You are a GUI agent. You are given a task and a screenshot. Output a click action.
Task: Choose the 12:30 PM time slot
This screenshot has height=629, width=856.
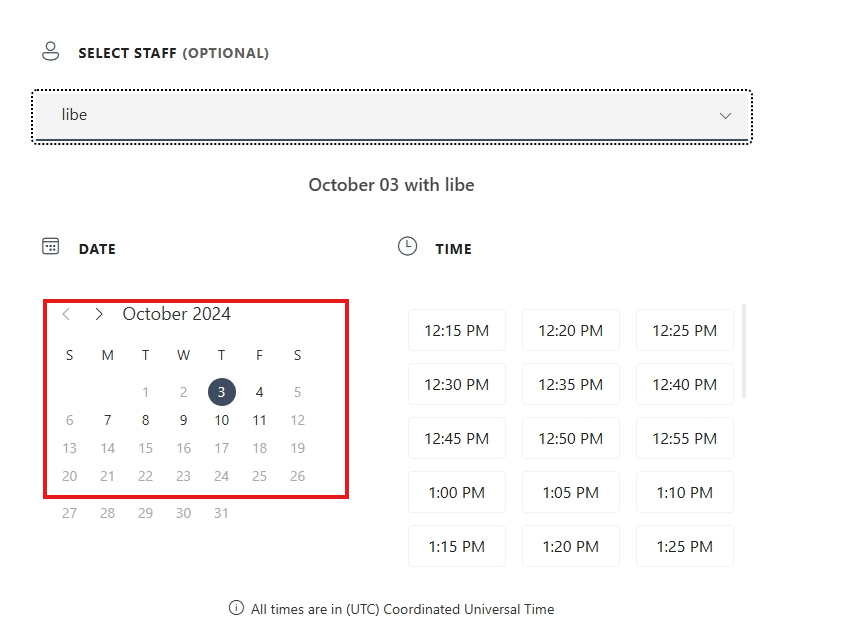457,384
